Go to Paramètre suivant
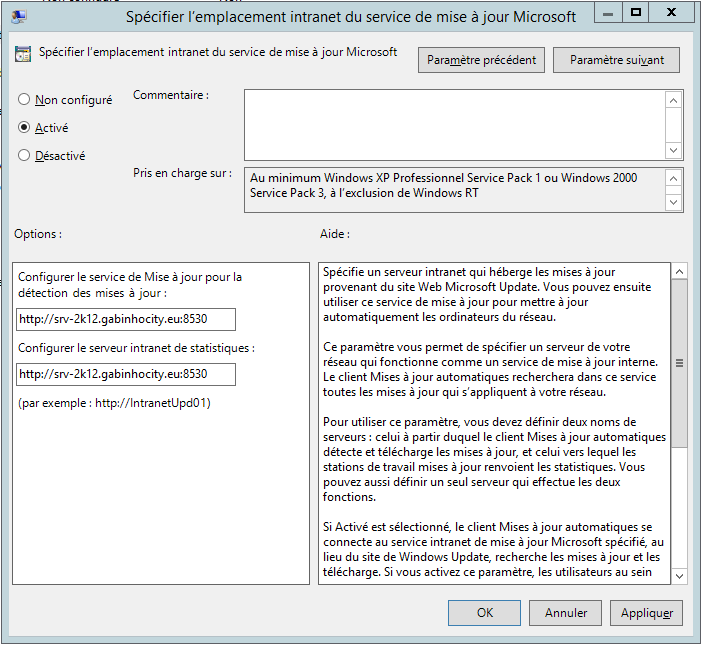This screenshot has width=702, height=645. 616,60
